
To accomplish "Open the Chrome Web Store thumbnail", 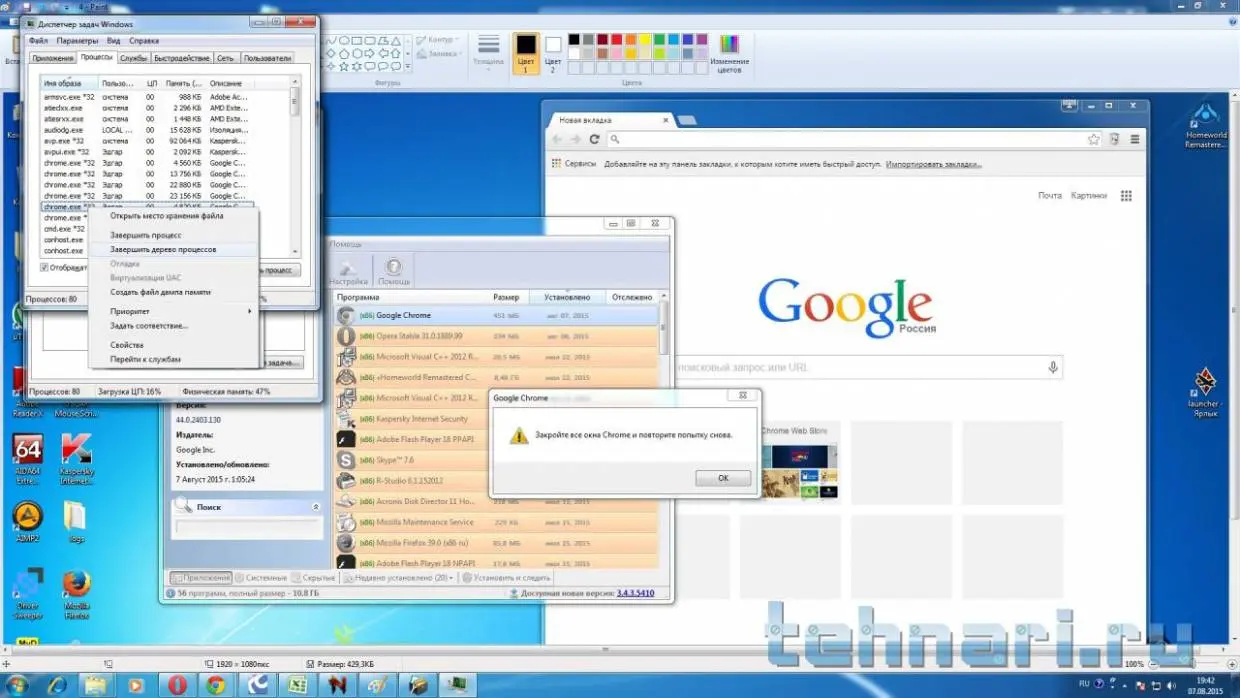I will [799, 462].
